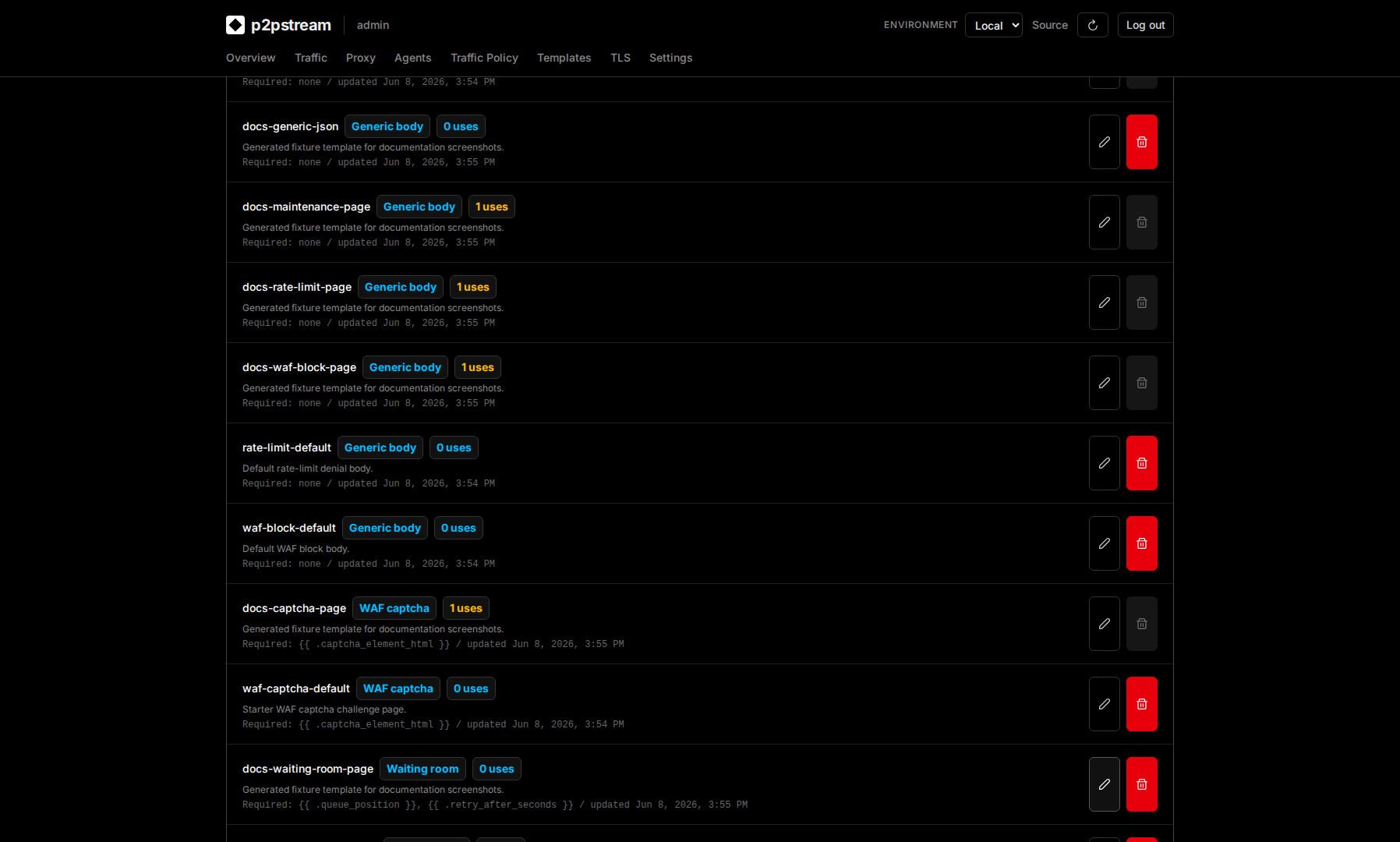1400x842 pixels.
Task: Edit the docs-rate-limit-page template
Action: pyautogui.click(x=1105, y=302)
